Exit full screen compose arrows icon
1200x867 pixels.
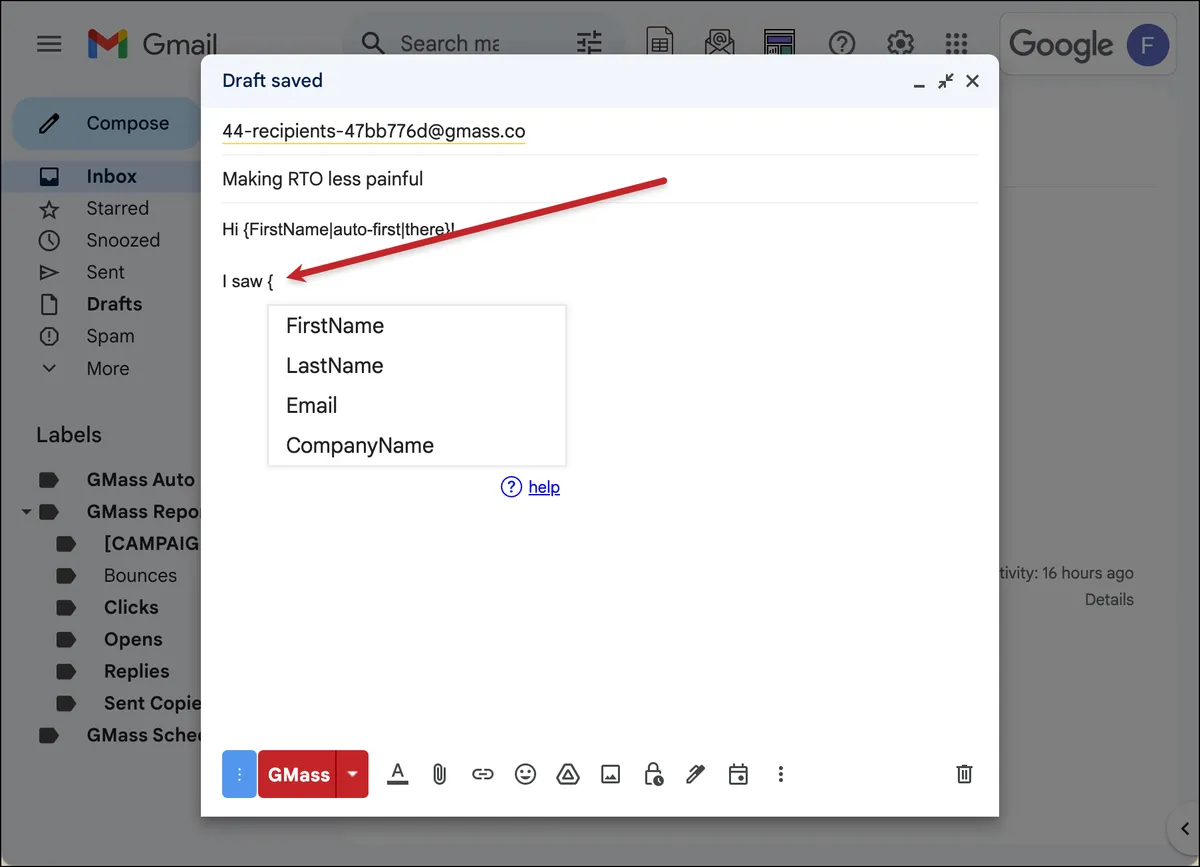(946, 82)
